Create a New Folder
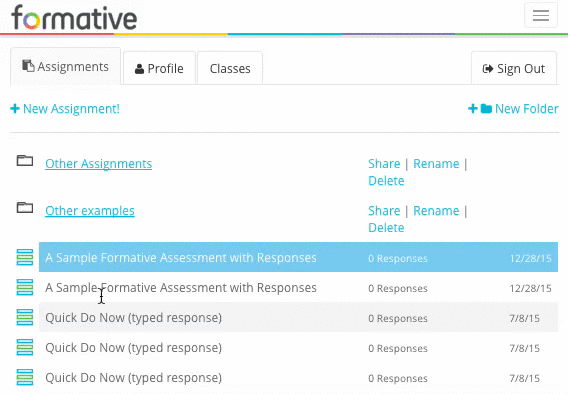This screenshot has width=568, height=394. pyautogui.click(x=513, y=109)
